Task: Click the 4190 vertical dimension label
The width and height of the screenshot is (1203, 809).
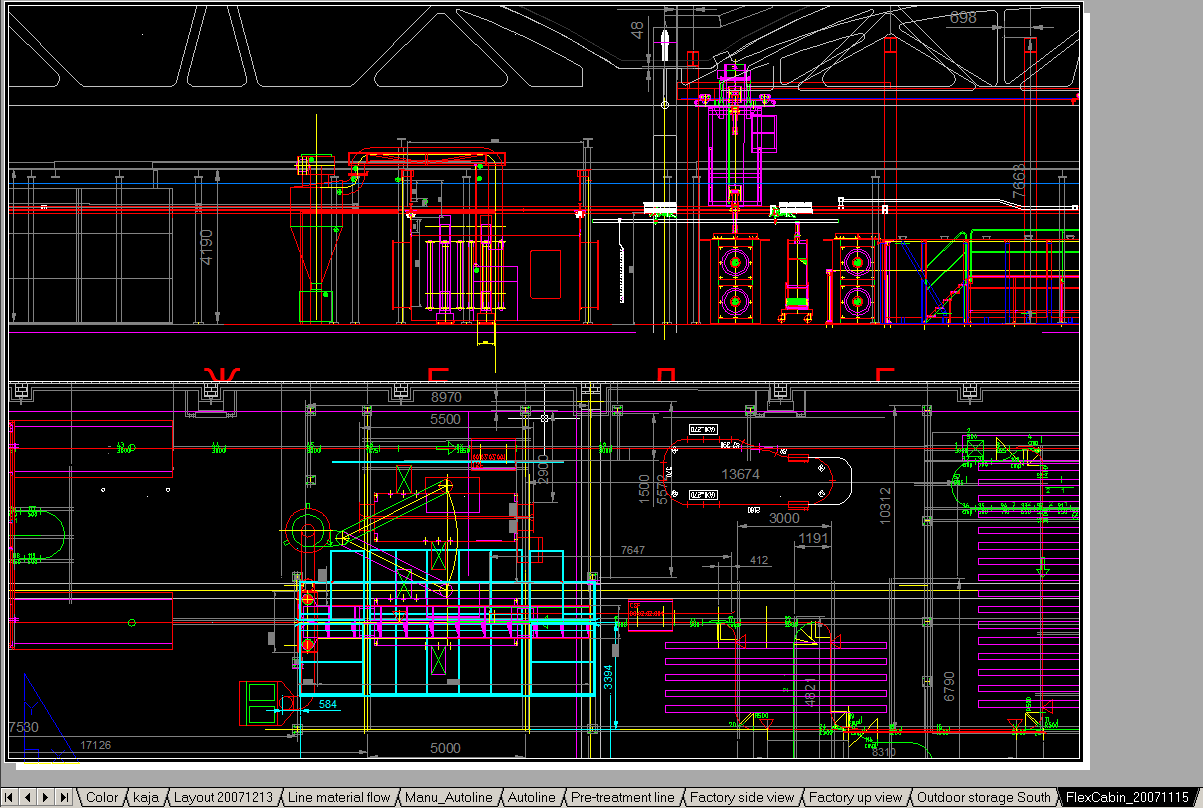Action: [x=207, y=248]
